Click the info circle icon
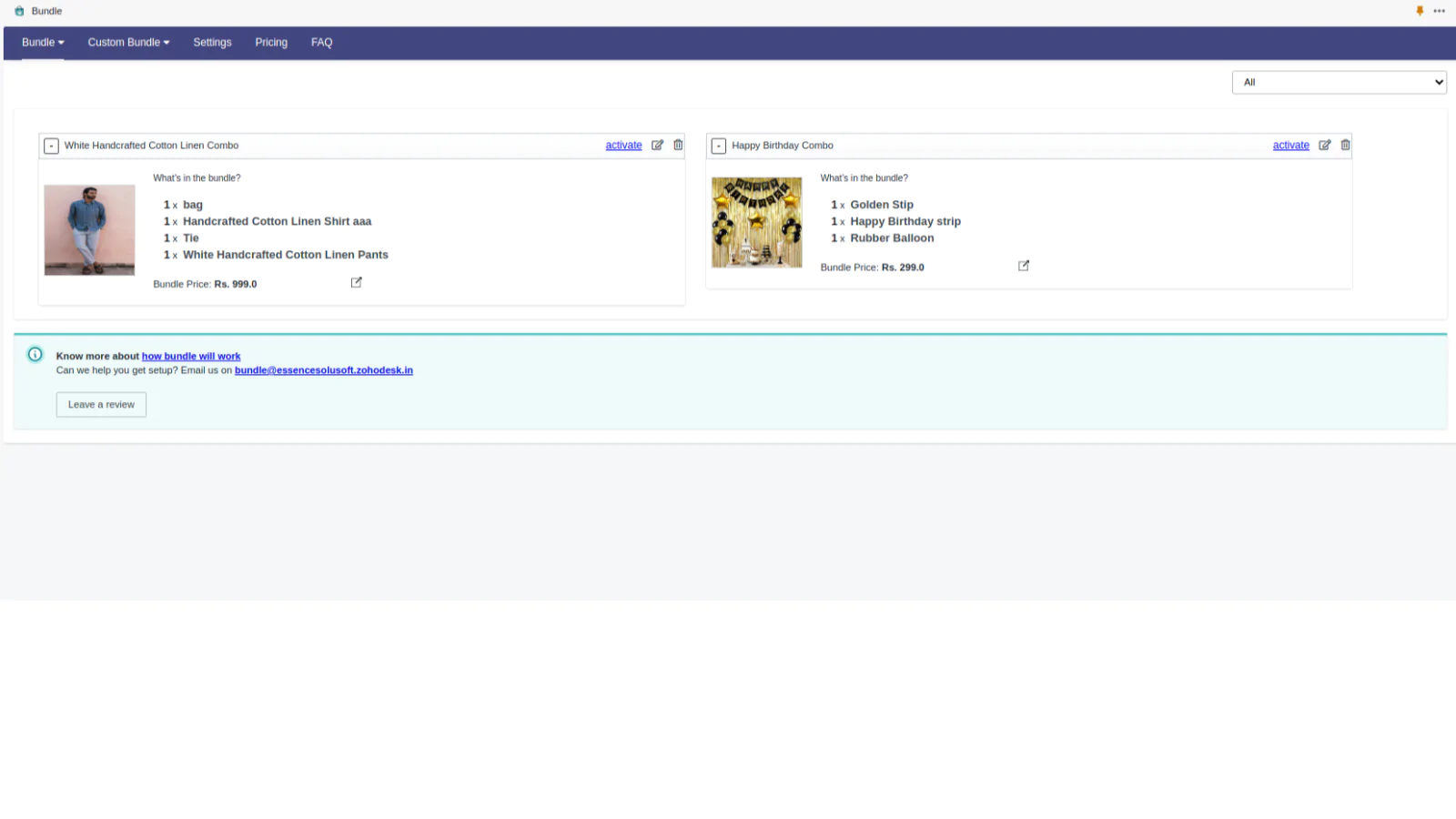The height and width of the screenshot is (819, 1456). (x=35, y=355)
